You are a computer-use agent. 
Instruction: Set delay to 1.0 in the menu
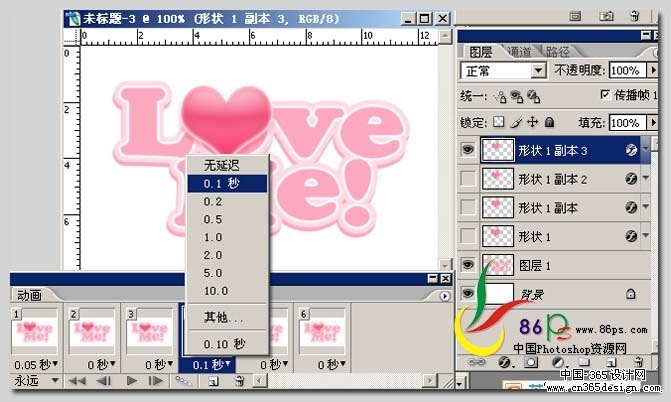tap(227, 238)
